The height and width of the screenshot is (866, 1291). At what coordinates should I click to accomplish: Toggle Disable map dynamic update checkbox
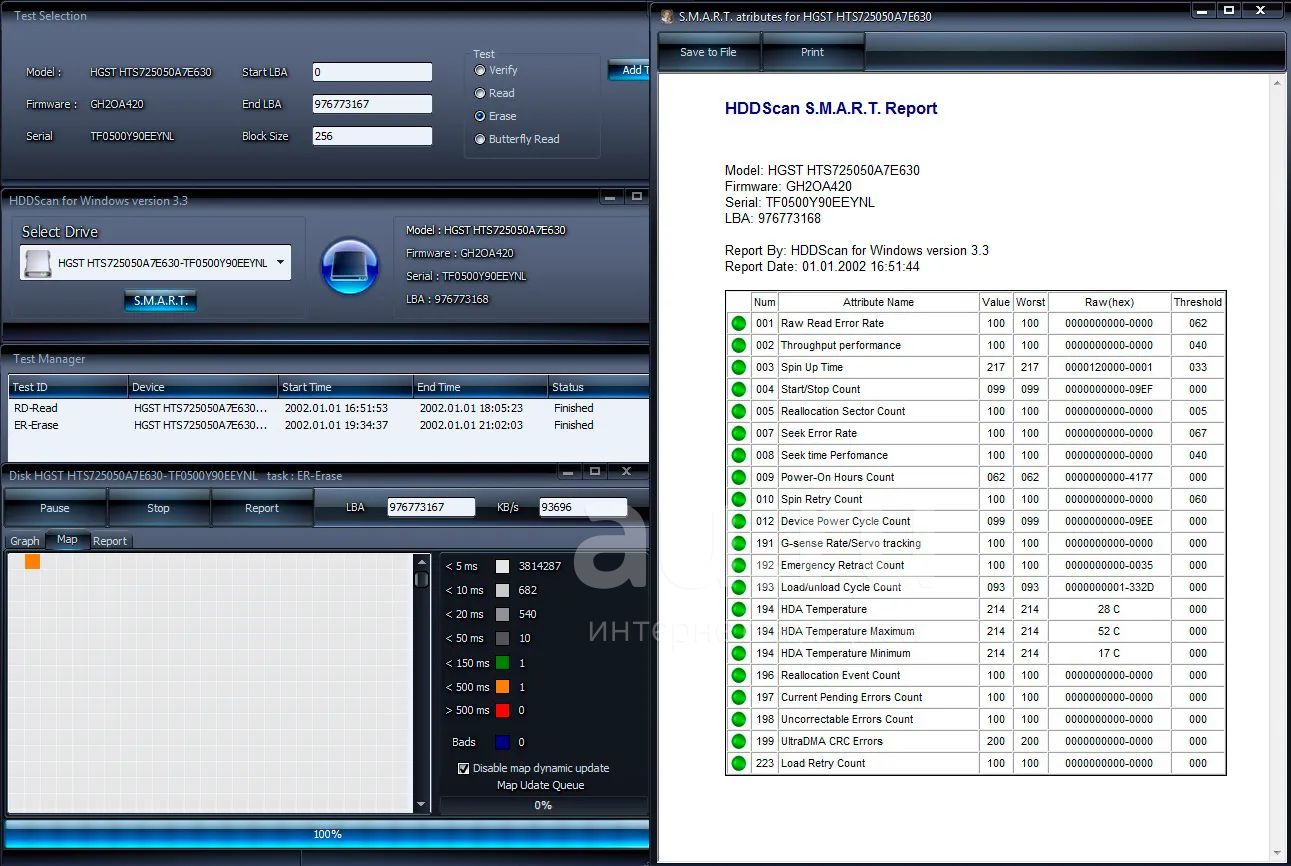point(463,768)
